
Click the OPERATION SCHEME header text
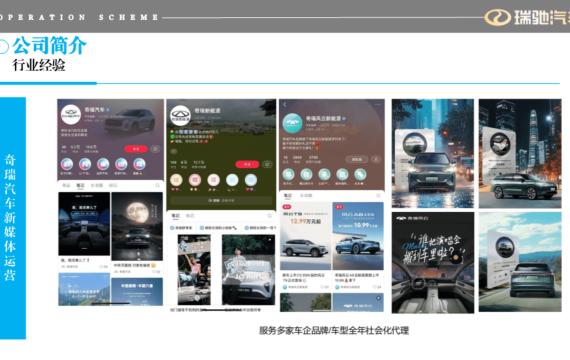tap(79, 17)
